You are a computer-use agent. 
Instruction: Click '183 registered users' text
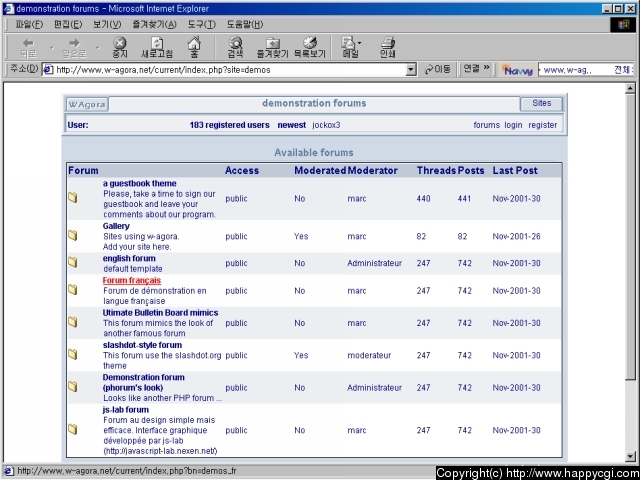229,125
